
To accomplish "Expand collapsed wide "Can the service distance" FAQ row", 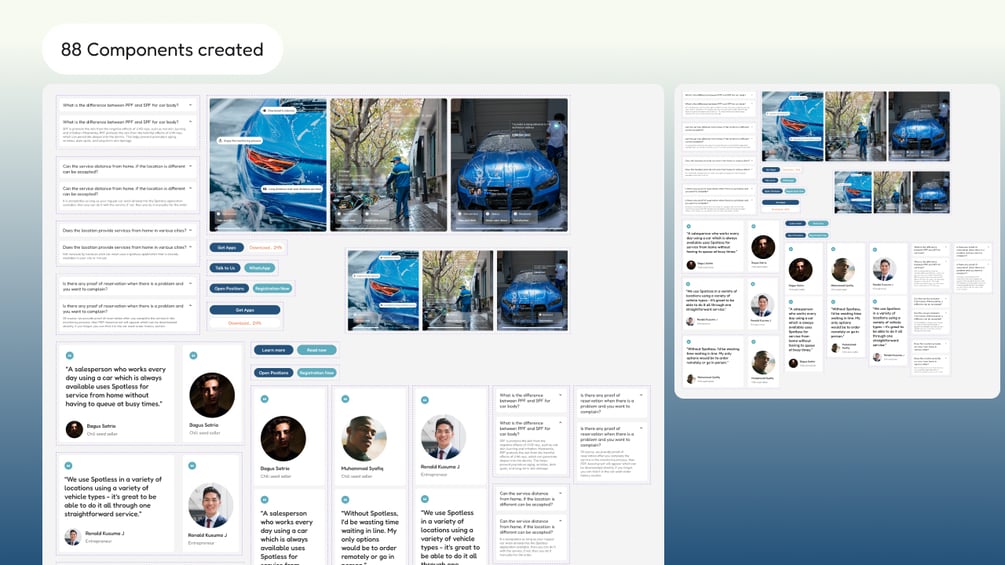I will tap(128, 168).
